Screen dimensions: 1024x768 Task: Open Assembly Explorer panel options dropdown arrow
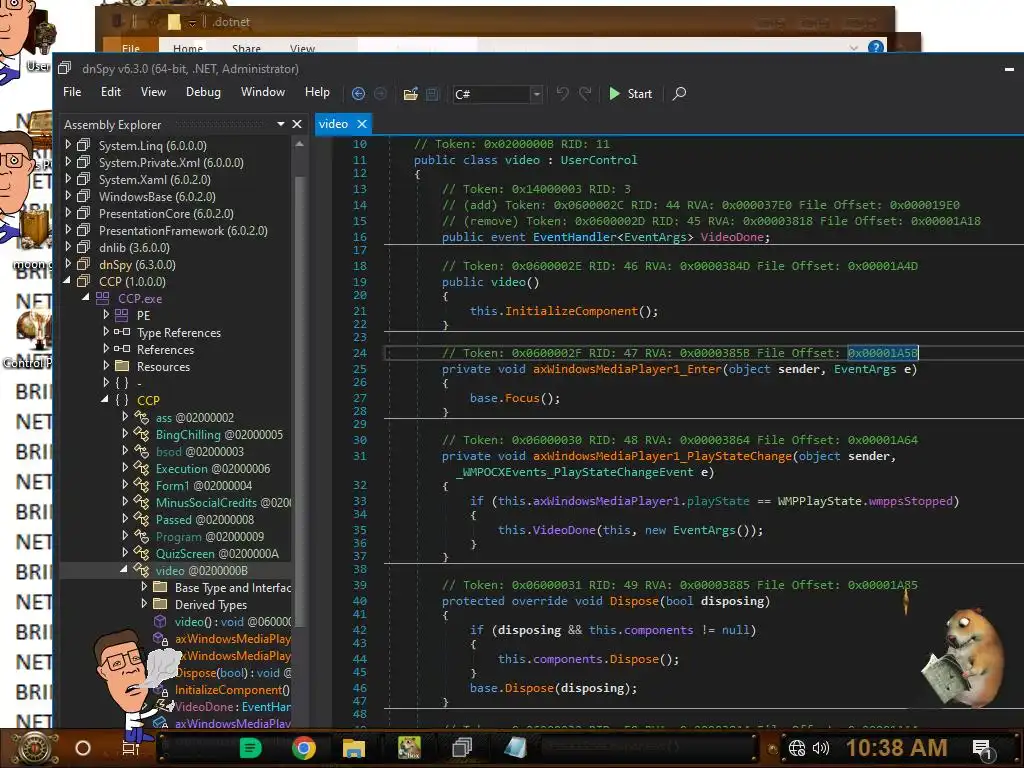[281, 124]
